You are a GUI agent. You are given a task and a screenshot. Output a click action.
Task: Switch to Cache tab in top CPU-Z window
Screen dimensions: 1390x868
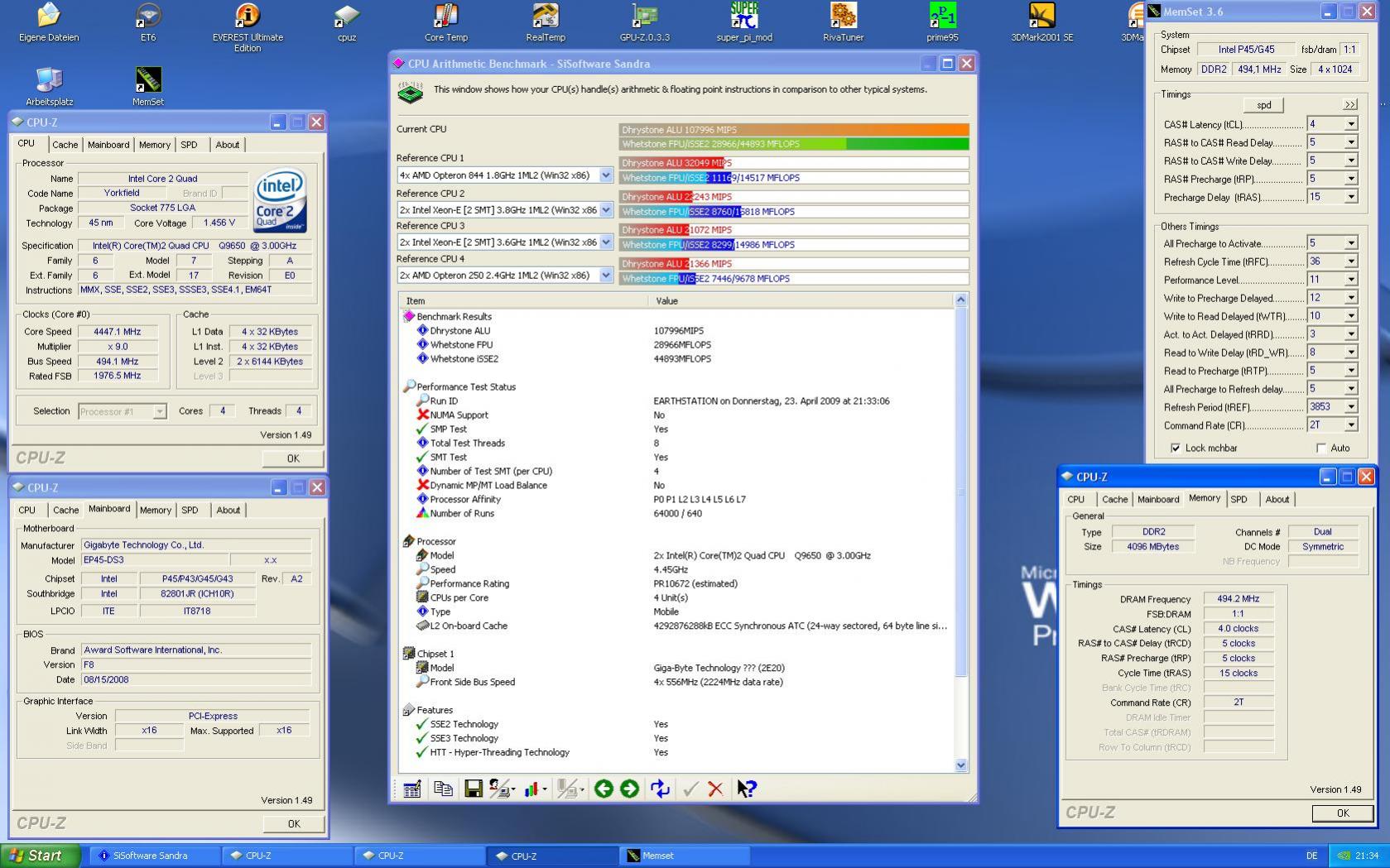tap(65, 145)
